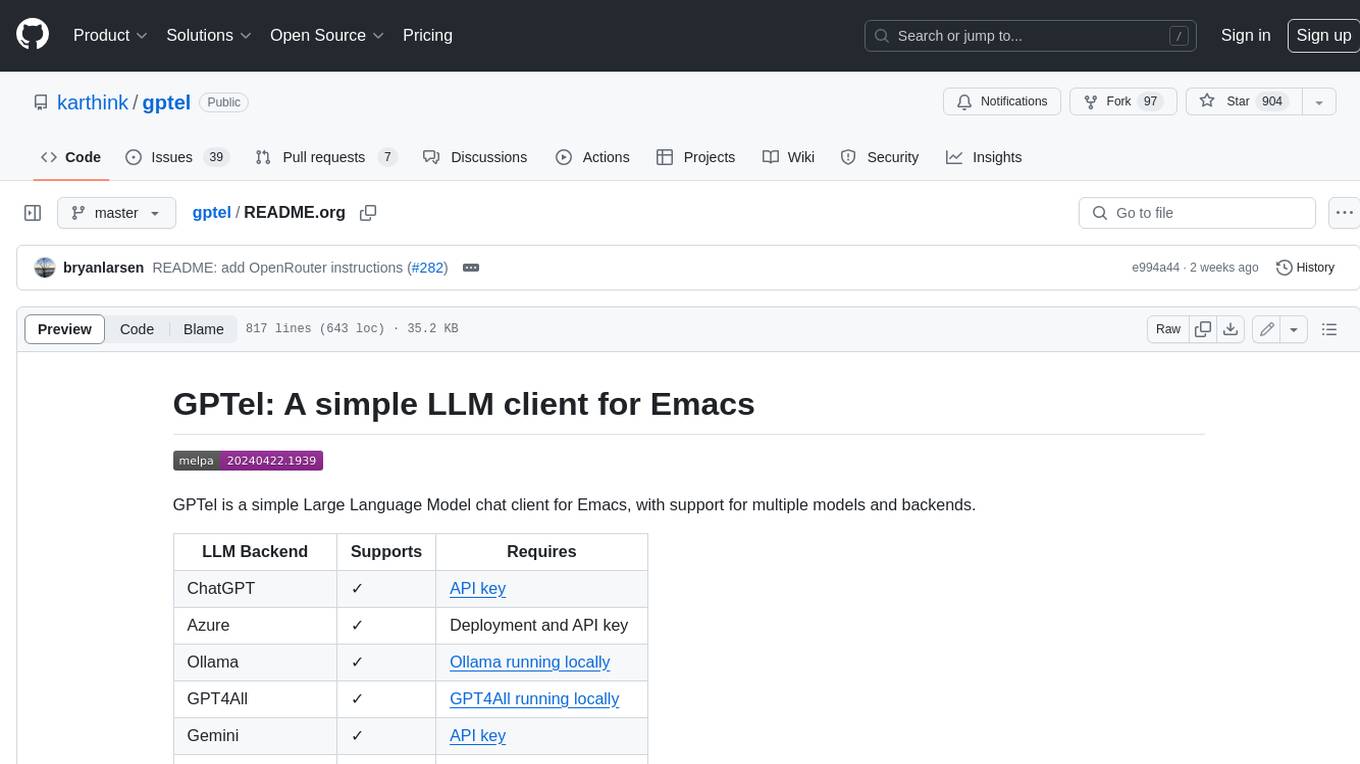Open ChatGPT API key link

coord(478,588)
